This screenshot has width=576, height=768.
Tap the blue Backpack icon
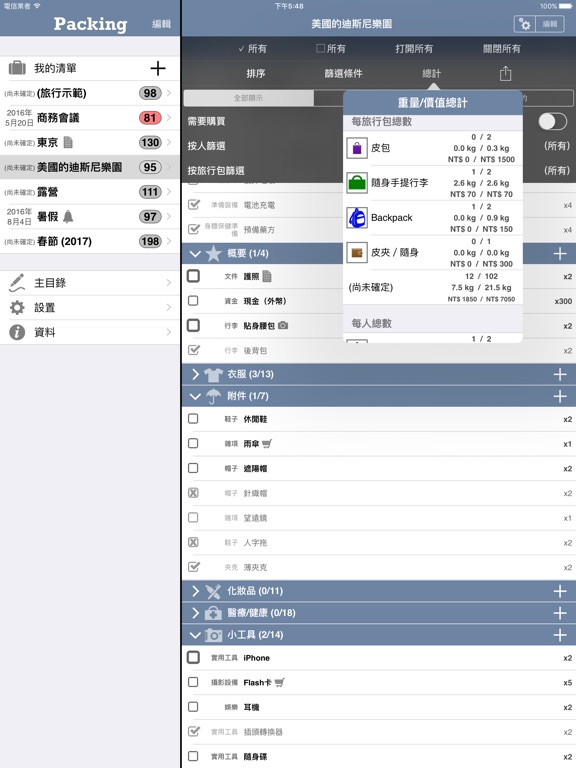(x=357, y=217)
